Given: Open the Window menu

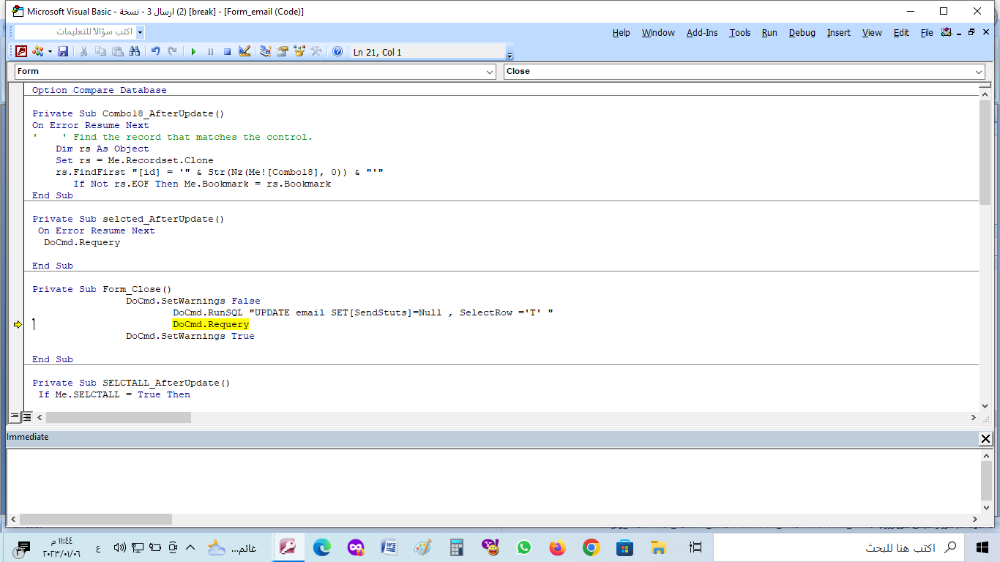Looking at the screenshot, I should (x=658, y=33).
